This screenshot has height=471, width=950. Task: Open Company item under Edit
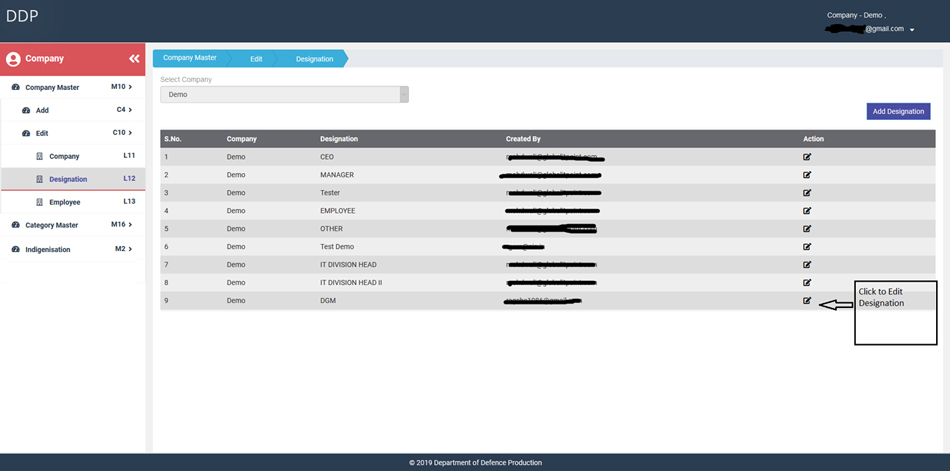pyautogui.click(x=64, y=156)
